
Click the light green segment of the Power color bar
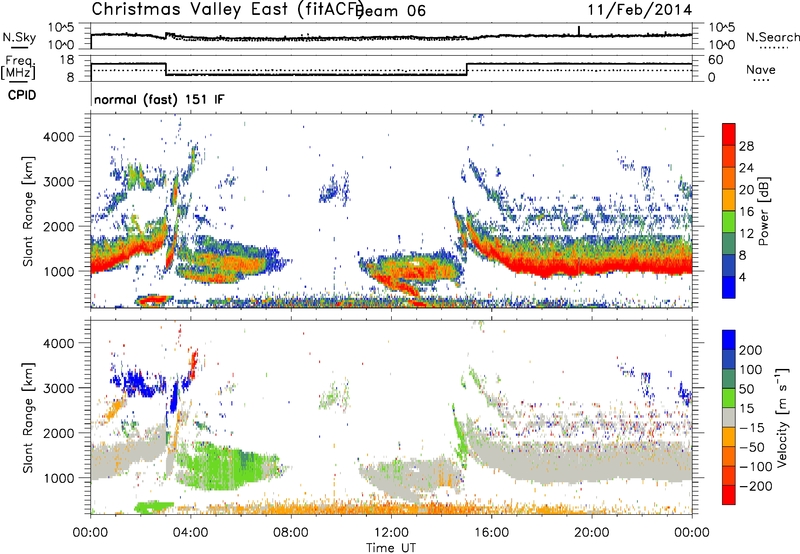(729, 220)
